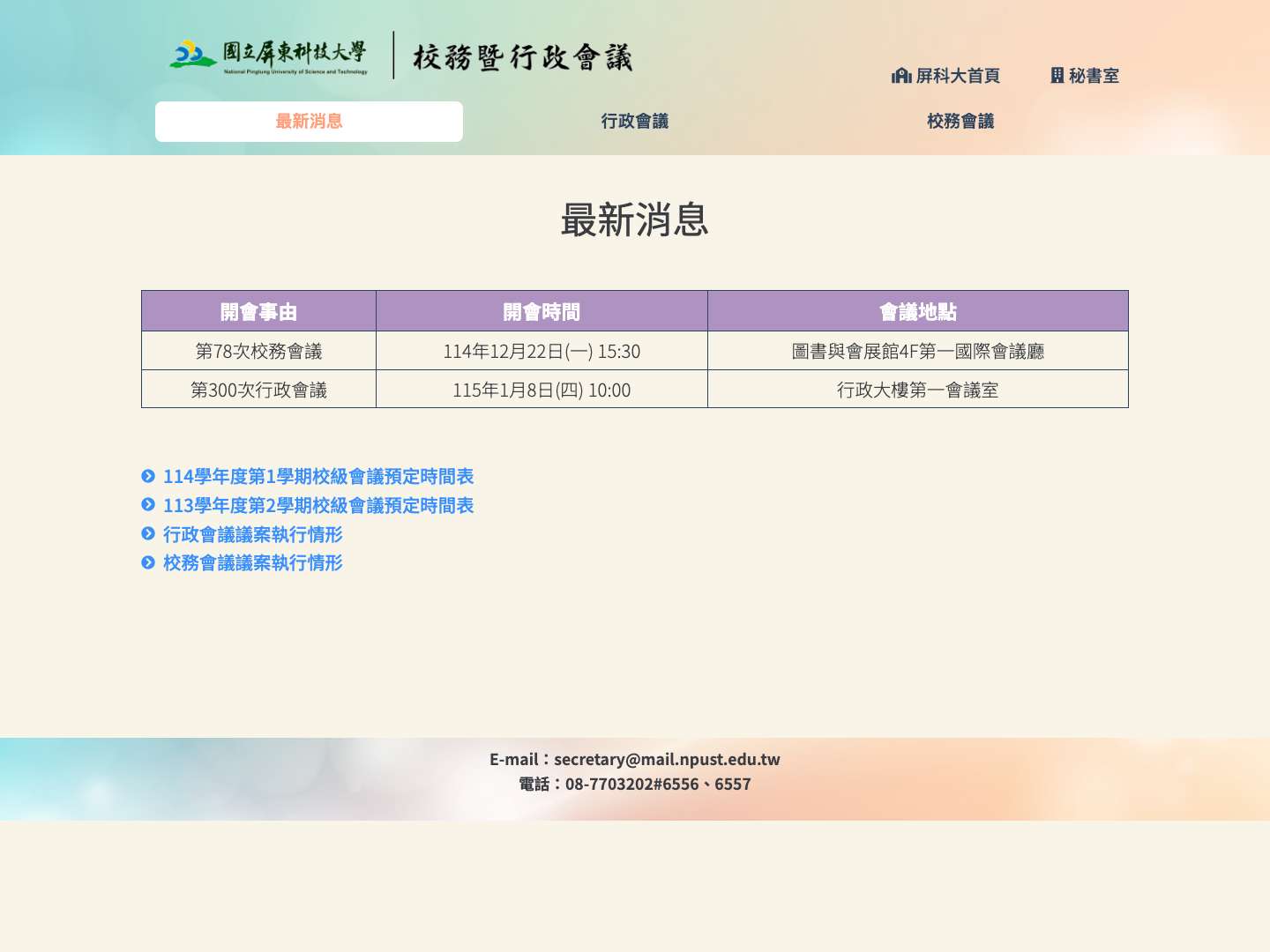Click the arrow icon before 113學年度 schedule link
The height and width of the screenshot is (952, 1270).
147,505
